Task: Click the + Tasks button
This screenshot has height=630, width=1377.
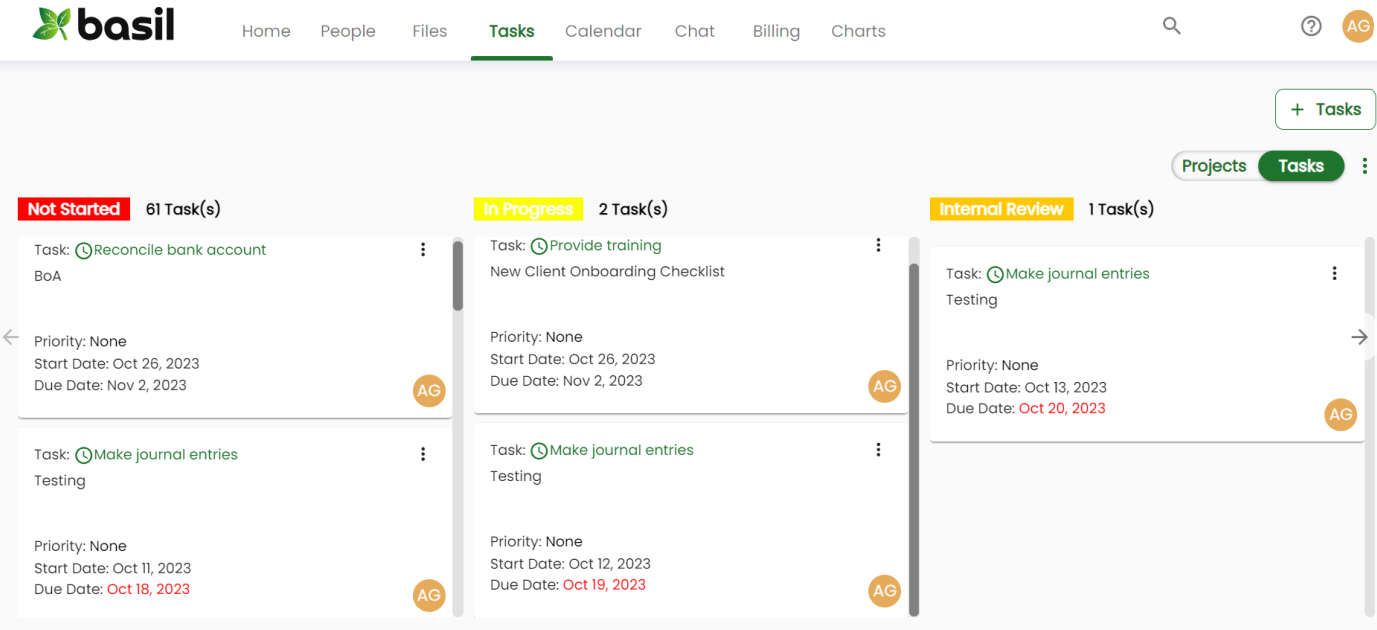Action: click(1325, 110)
